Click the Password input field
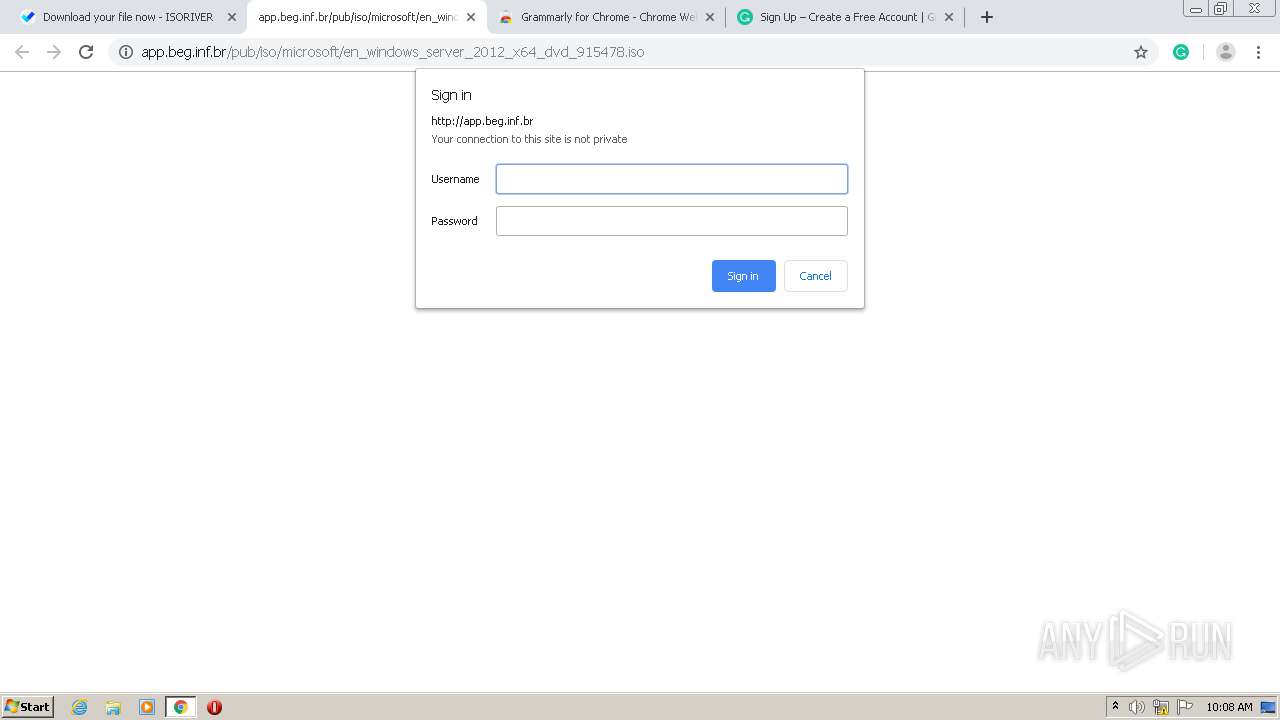The image size is (1280, 720). (x=672, y=221)
